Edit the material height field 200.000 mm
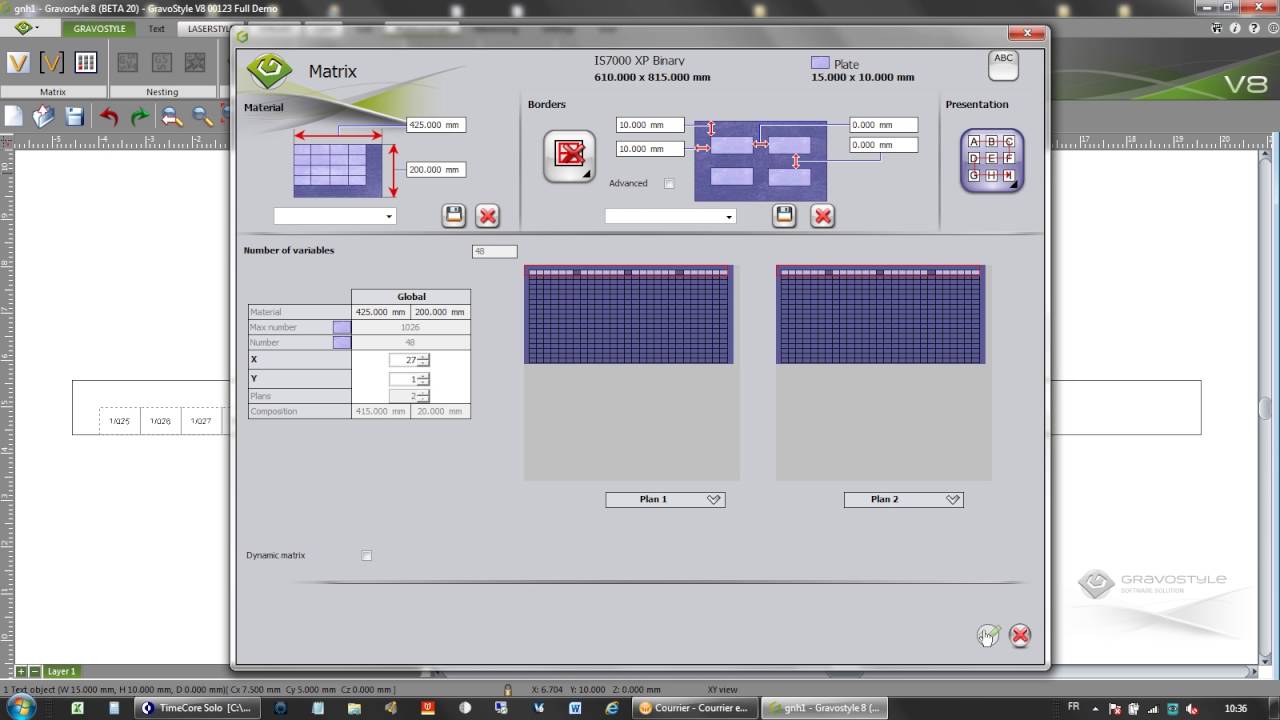The width and height of the screenshot is (1280, 720). tap(436, 169)
